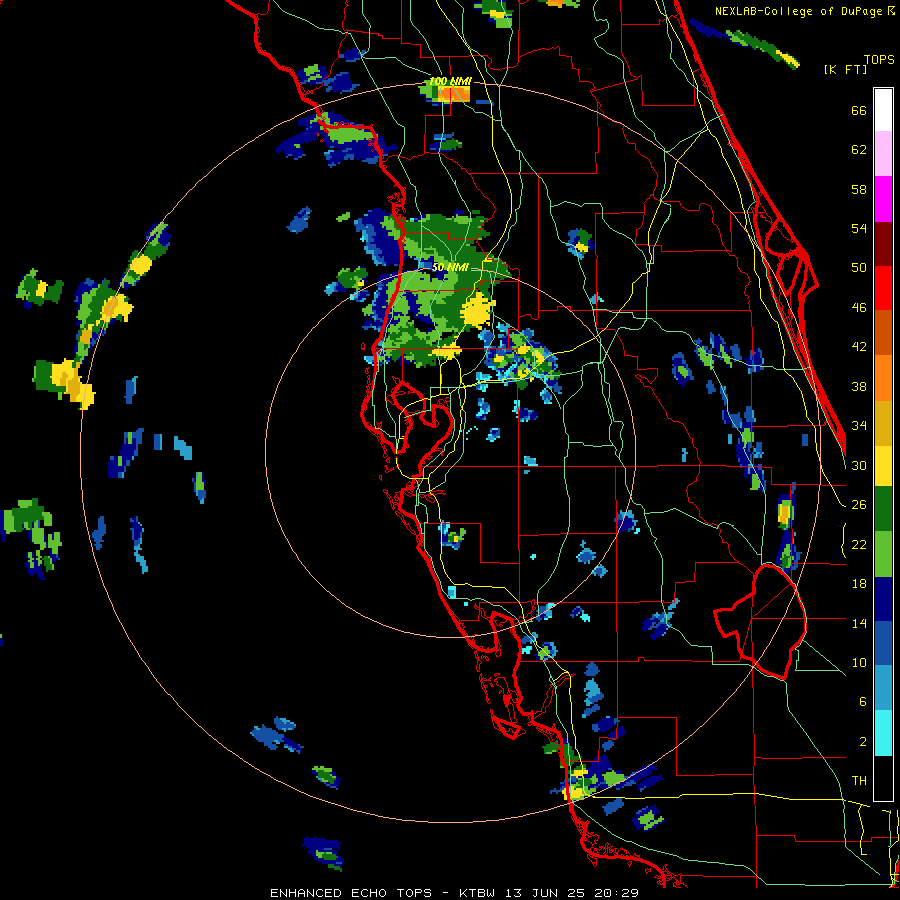Viewport: 900px width, 900px height.
Task: Click the "62" legend value
Action: click(859, 150)
